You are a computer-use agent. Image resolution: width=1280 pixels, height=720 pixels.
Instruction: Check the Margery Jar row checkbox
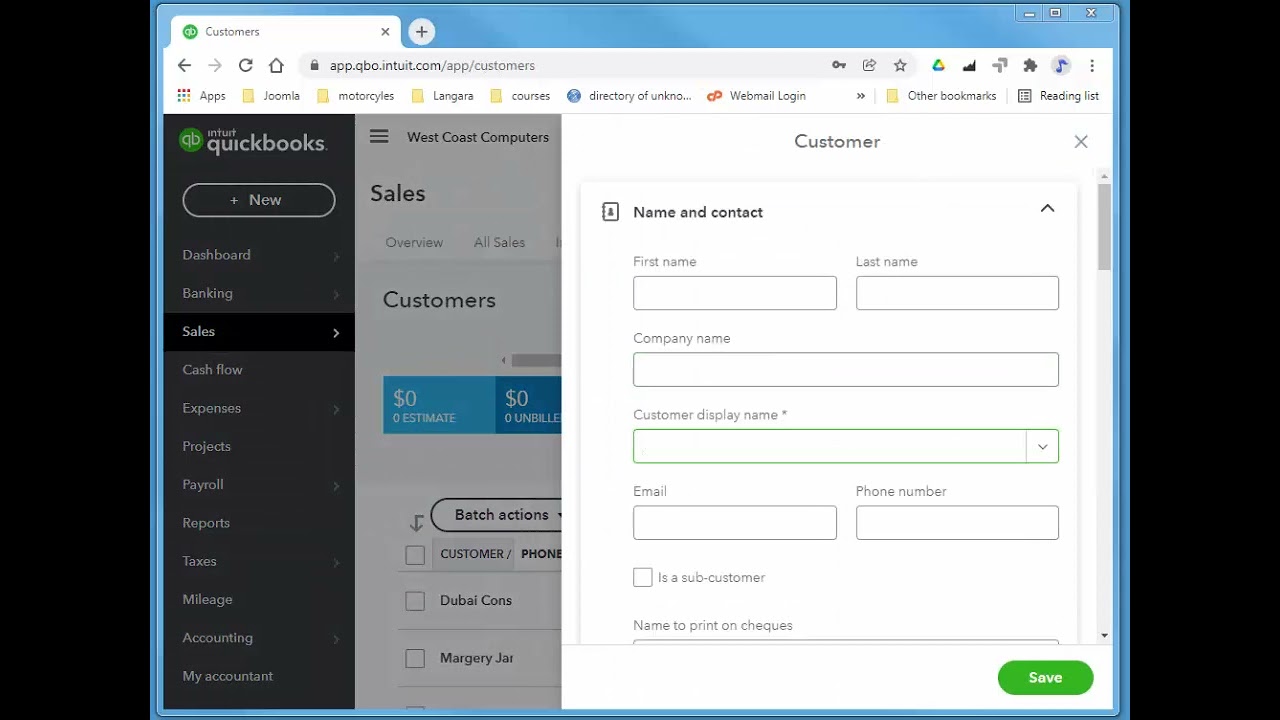[x=415, y=659]
